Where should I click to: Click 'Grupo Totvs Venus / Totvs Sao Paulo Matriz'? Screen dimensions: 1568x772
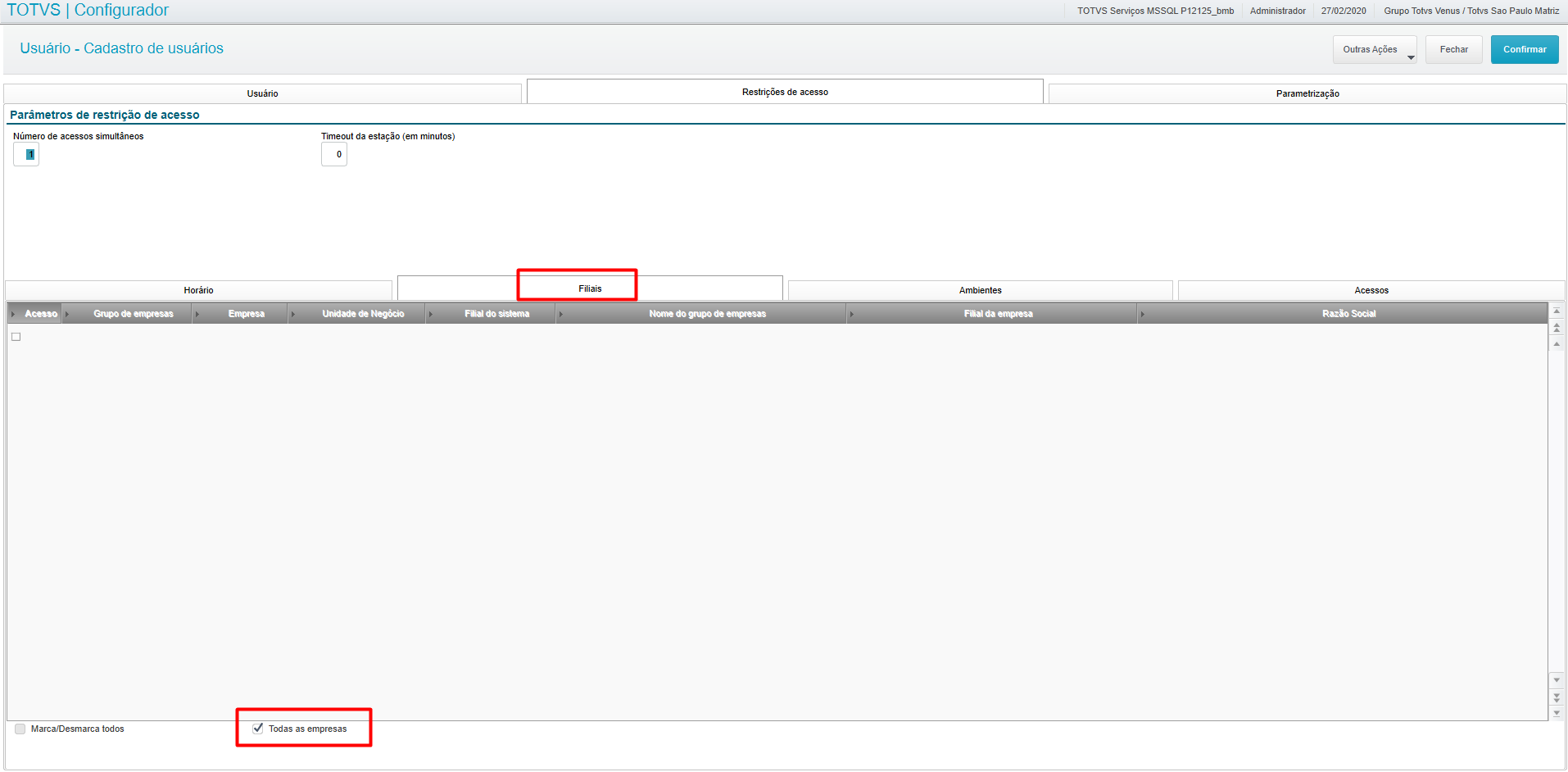click(x=1471, y=11)
